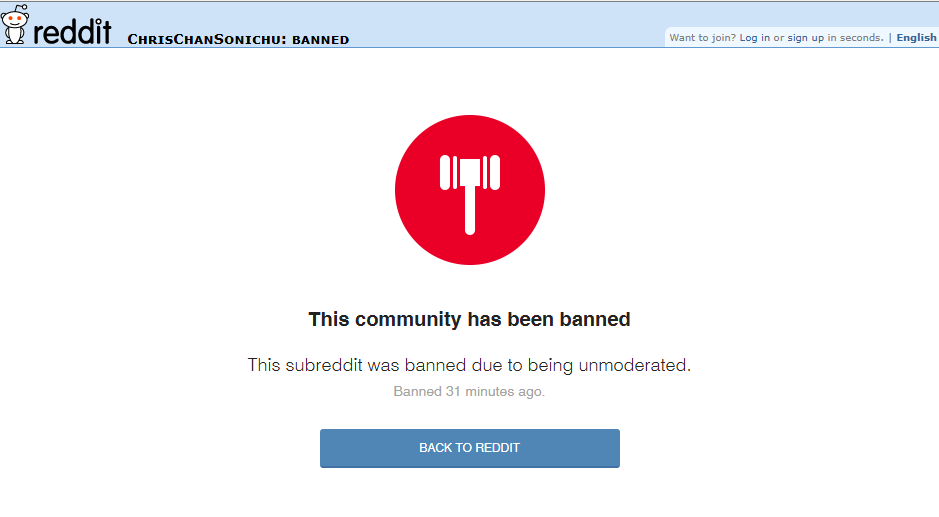939x517 pixels.
Task: Open the English language selector
Action: (x=916, y=38)
